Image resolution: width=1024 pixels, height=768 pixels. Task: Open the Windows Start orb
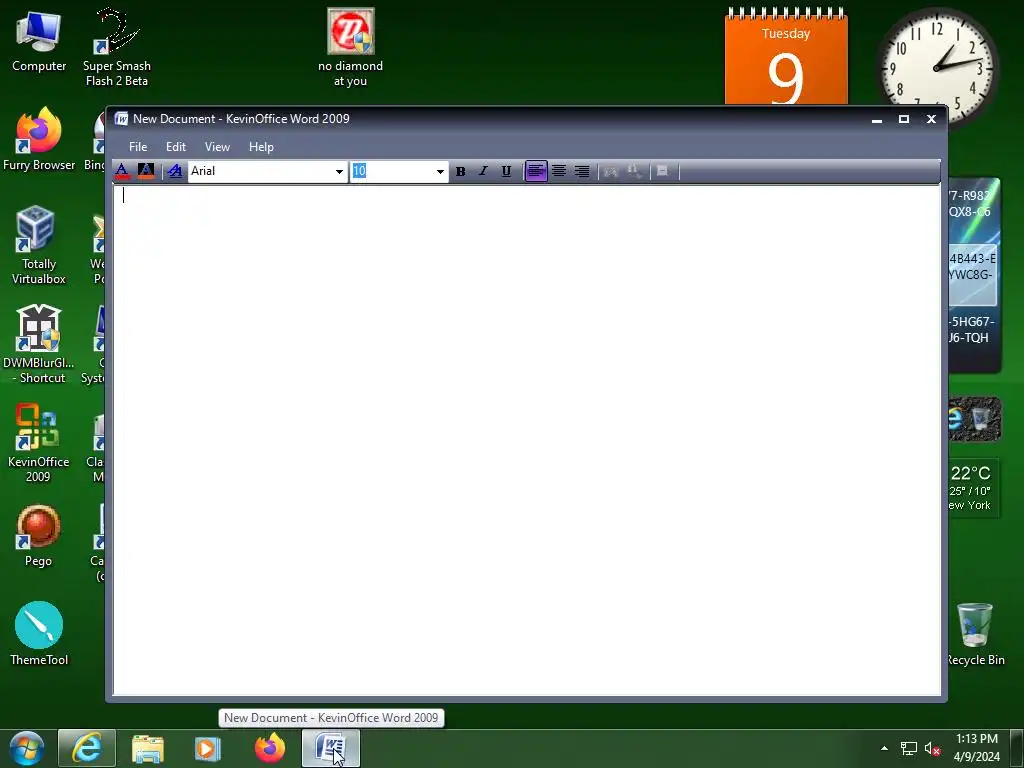point(27,749)
